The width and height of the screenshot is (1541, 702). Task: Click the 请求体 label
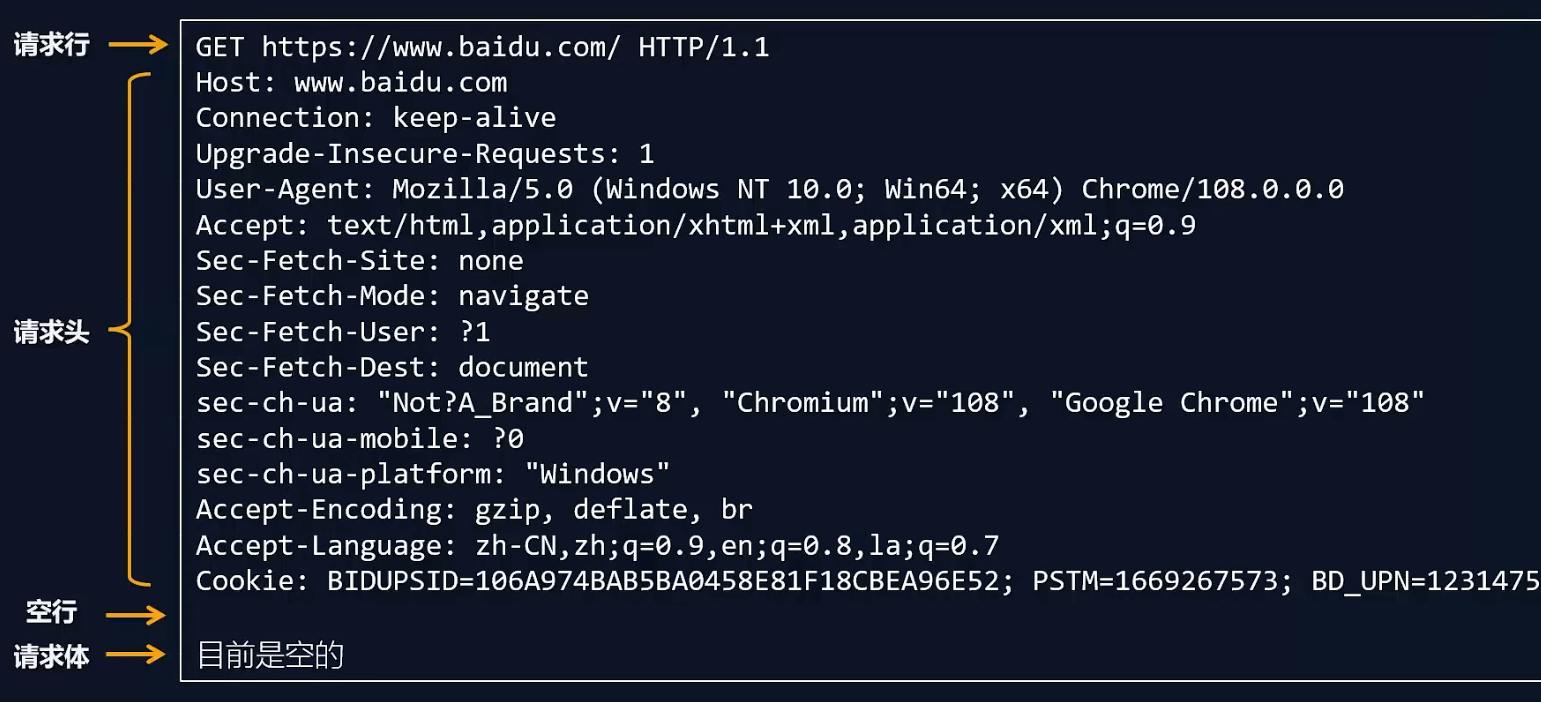click(52, 657)
